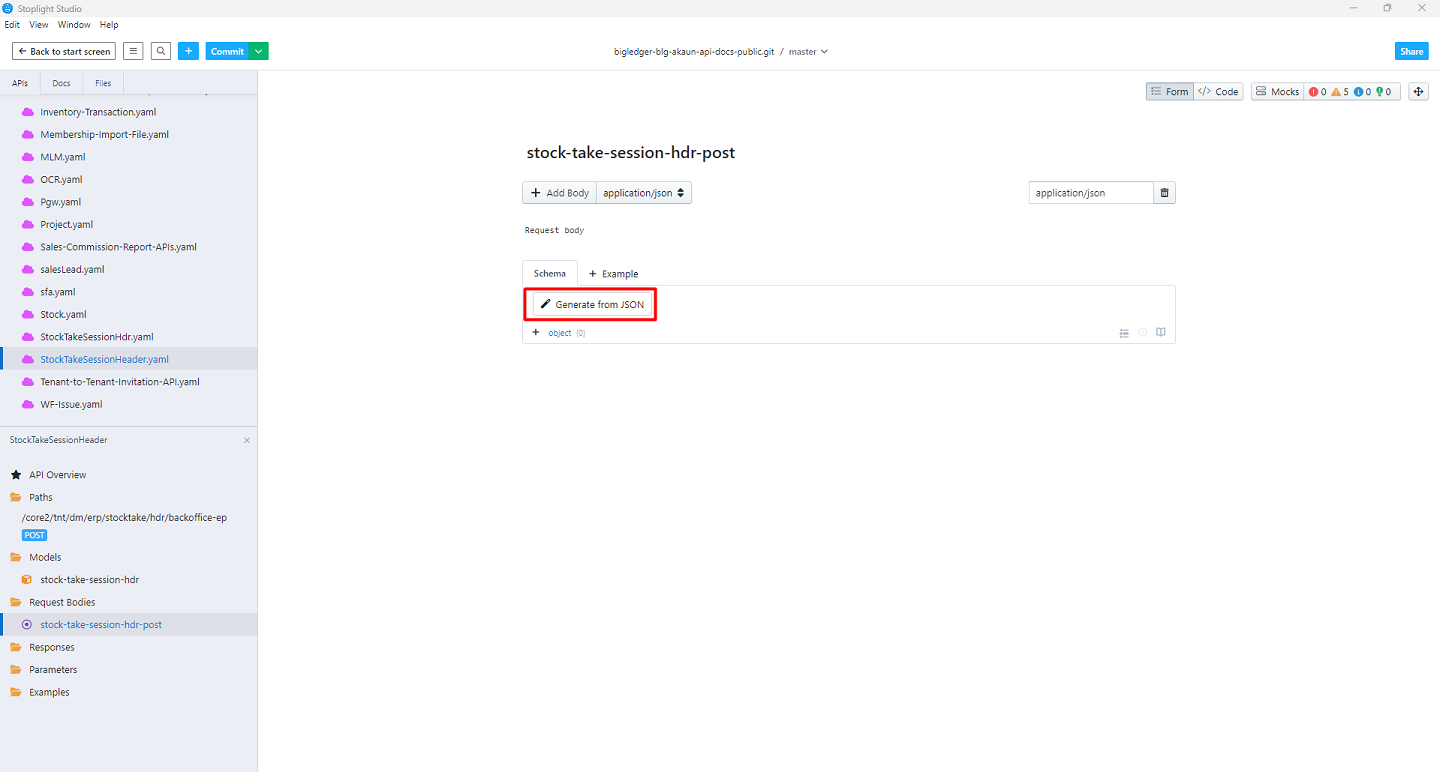1440x772 pixels.
Task: Switch to Code view
Action: coord(1218,91)
